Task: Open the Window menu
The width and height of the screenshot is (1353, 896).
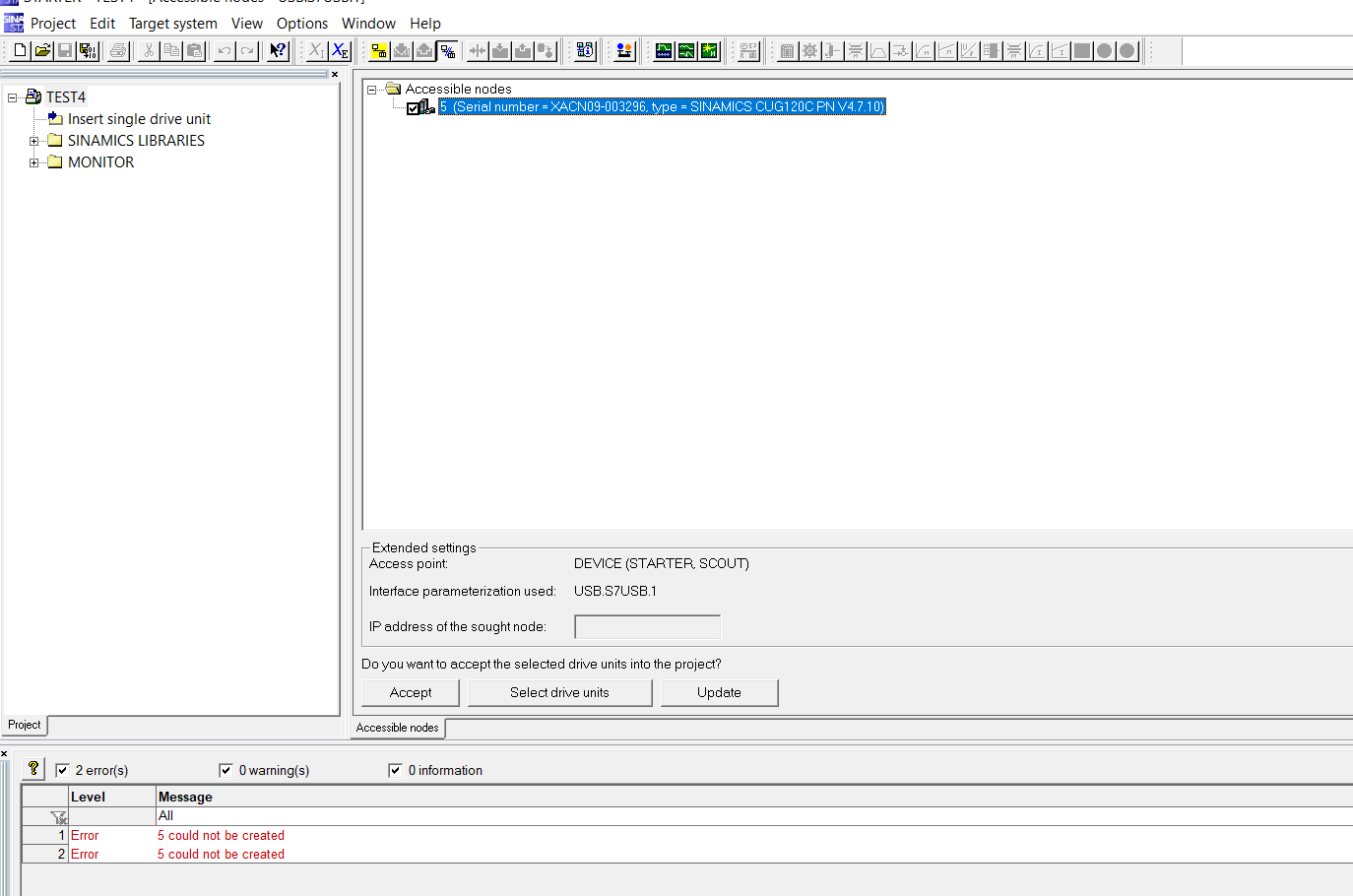Action: click(368, 24)
